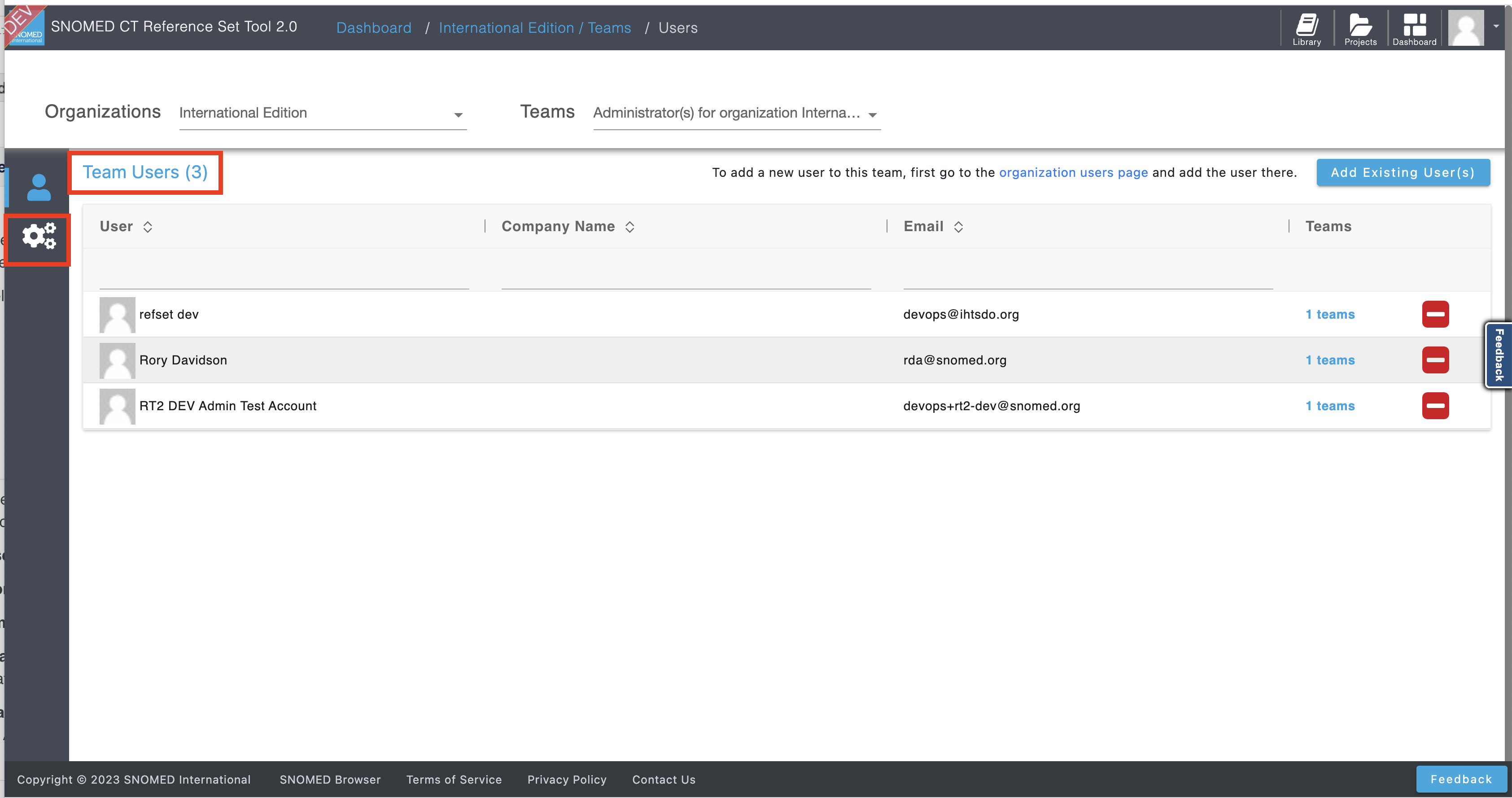Open the vertical Feedback side tab
The height and width of the screenshot is (798, 1512).
click(x=1499, y=355)
